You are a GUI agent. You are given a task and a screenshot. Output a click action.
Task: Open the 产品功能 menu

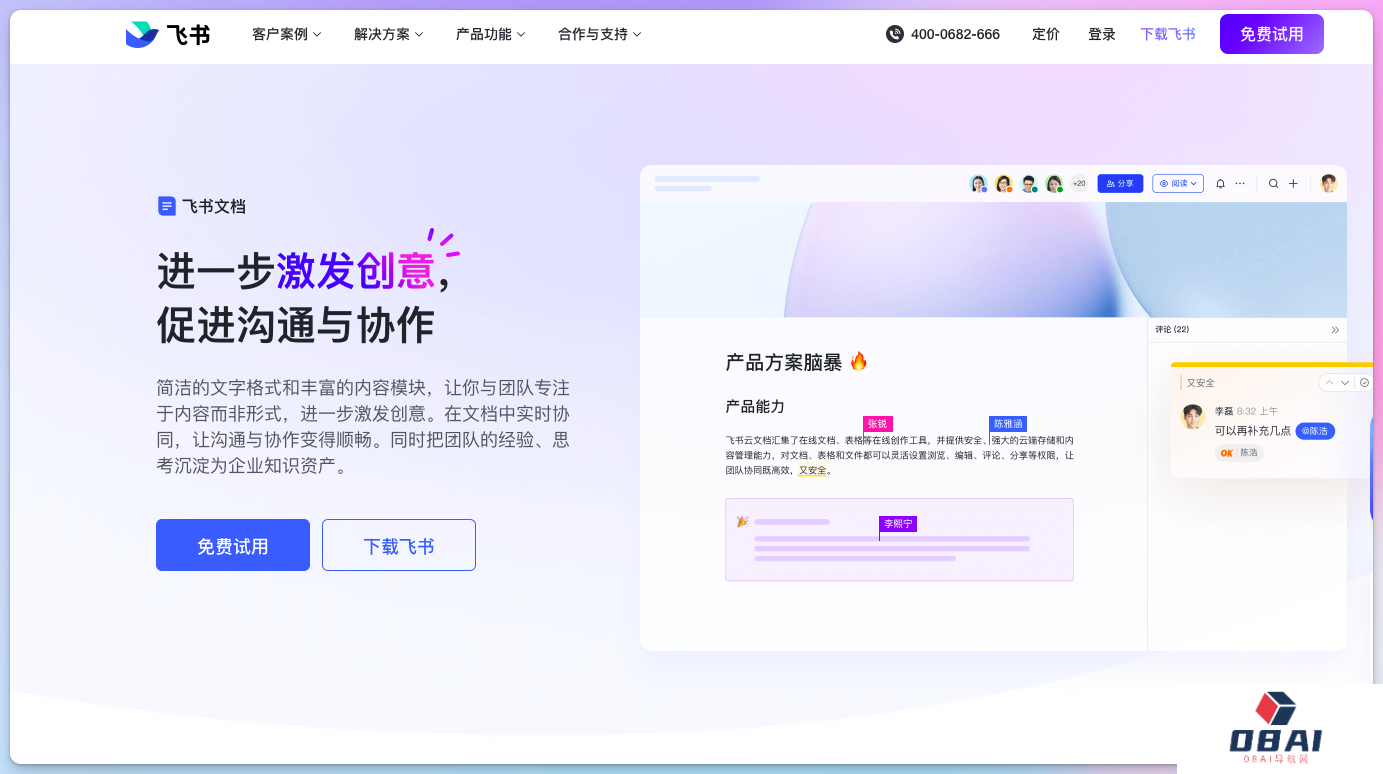pyautogui.click(x=490, y=34)
